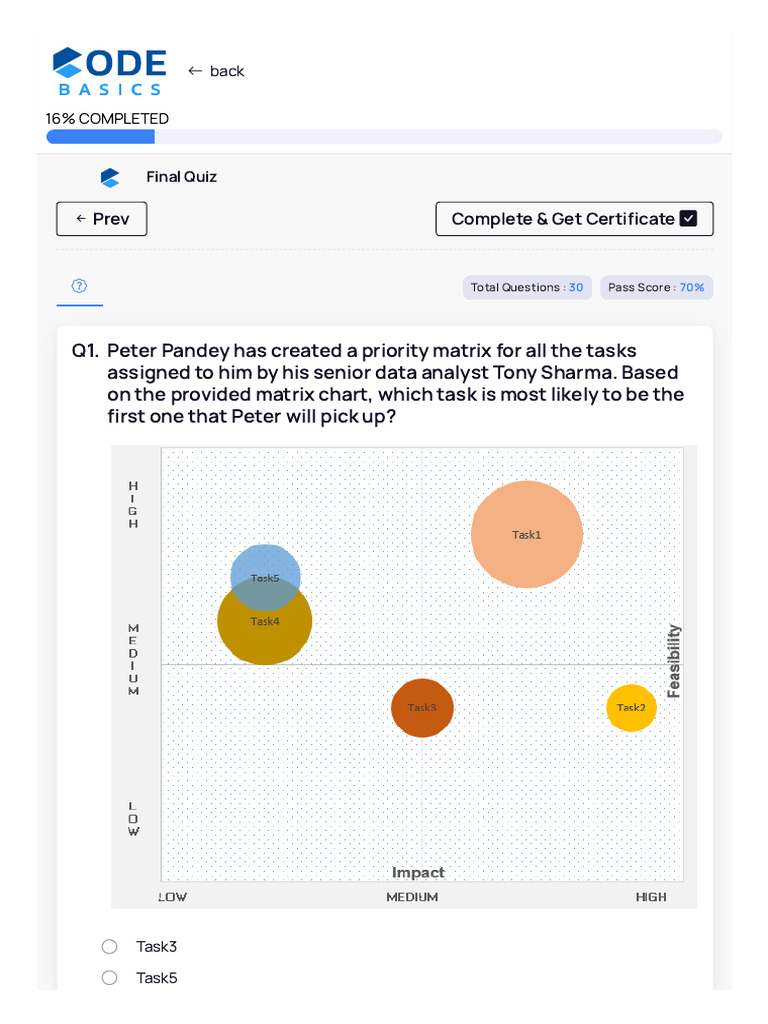Viewport: 768px width, 1024px height.
Task: Click the Task1 bubble in chart
Action: [x=526, y=535]
